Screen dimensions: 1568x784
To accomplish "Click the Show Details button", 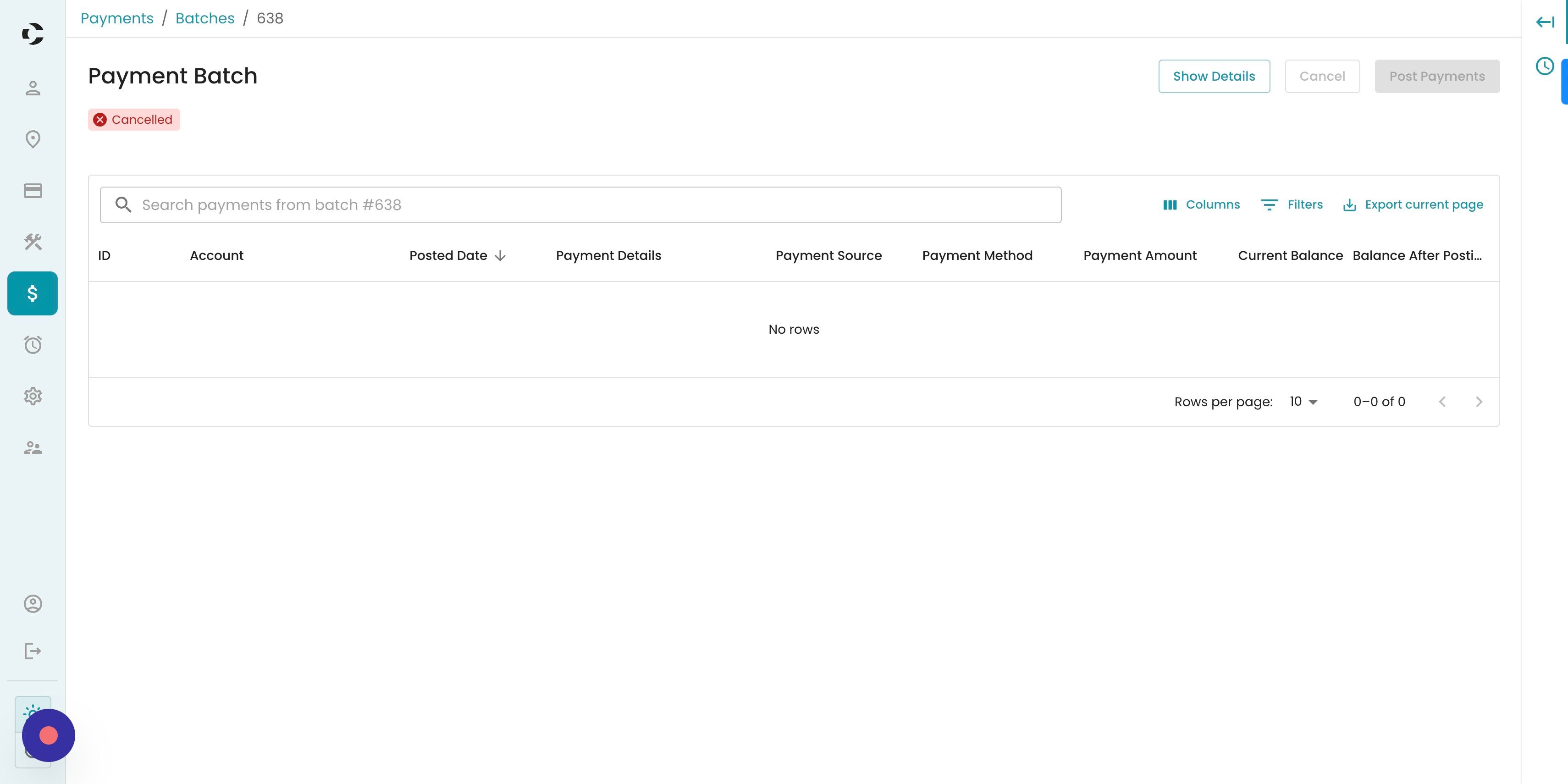I will click(x=1214, y=76).
